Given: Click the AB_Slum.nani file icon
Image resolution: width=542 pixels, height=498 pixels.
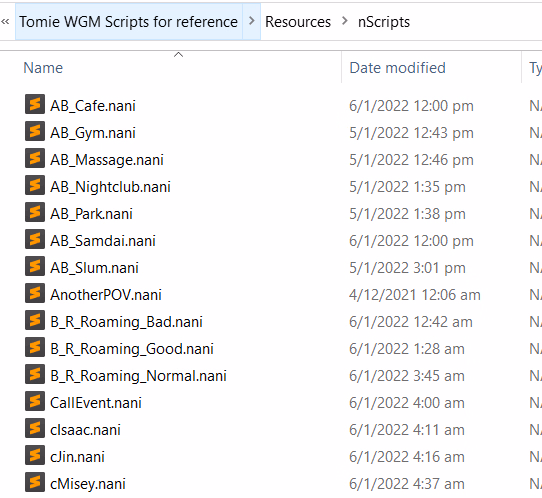Looking at the screenshot, I should pyautogui.click(x=35, y=266).
